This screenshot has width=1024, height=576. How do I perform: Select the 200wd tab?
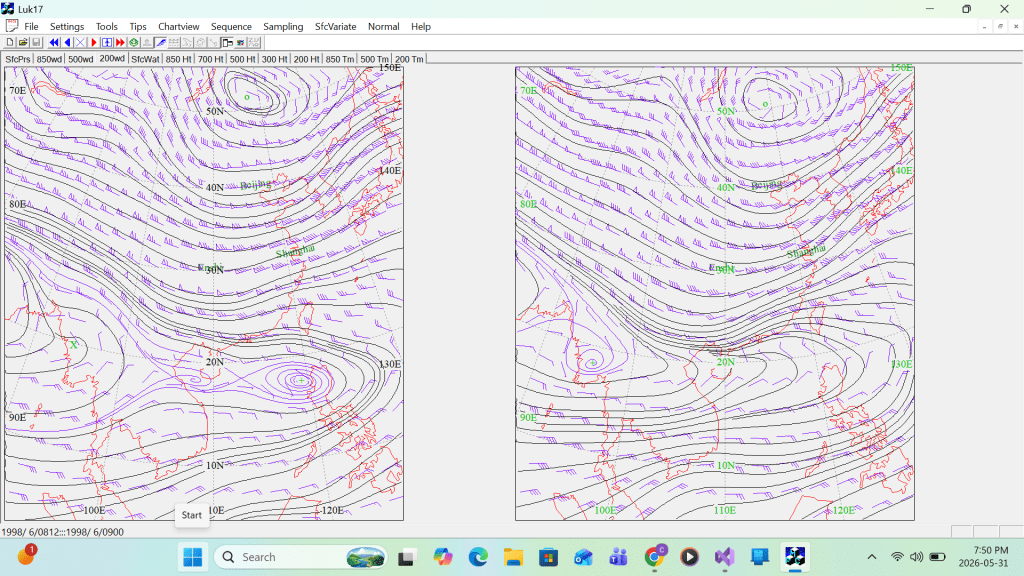[112, 58]
